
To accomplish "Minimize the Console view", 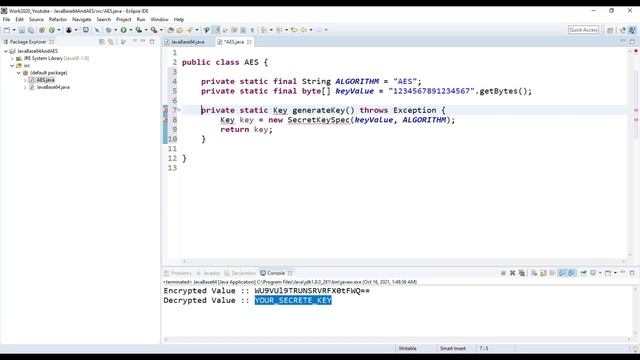I will [x=623, y=273].
